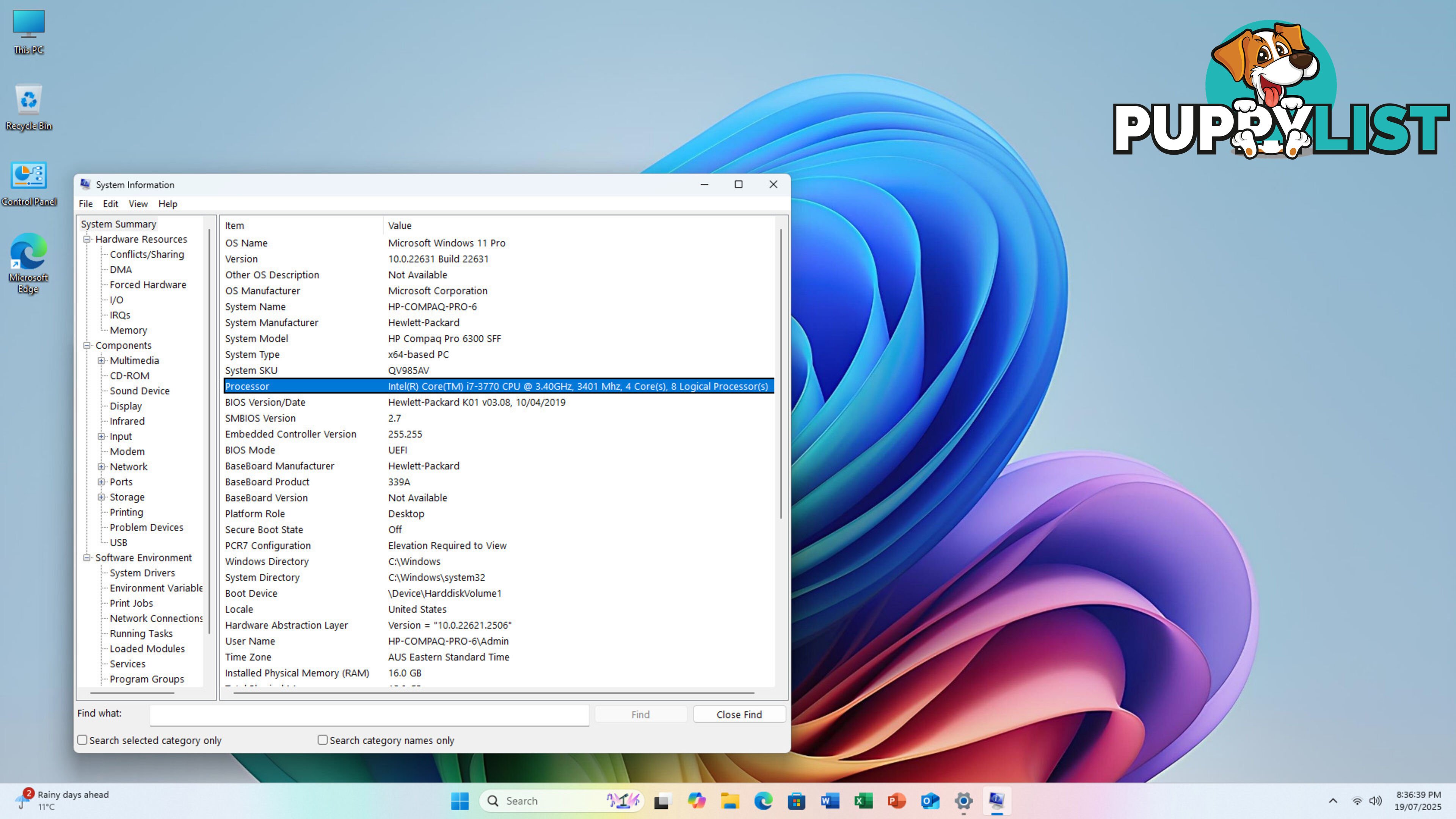1456x819 pixels.
Task: Launch Microsoft Edge from the desktop shortcut
Action: pyautogui.click(x=28, y=264)
